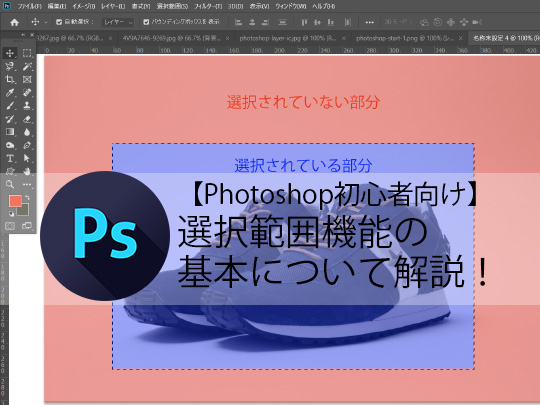Select the Move tool in the toolbox

[x=10, y=53]
